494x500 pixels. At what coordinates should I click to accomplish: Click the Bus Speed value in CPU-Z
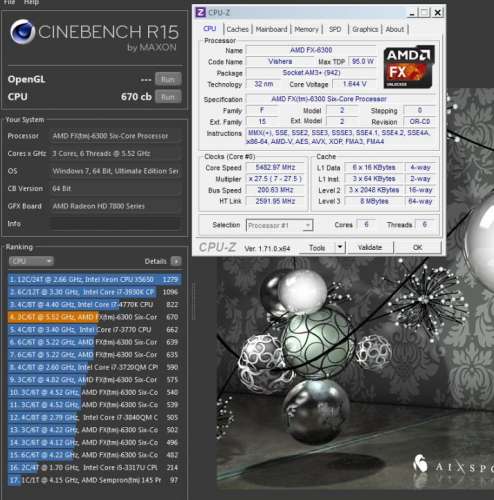coord(275,190)
